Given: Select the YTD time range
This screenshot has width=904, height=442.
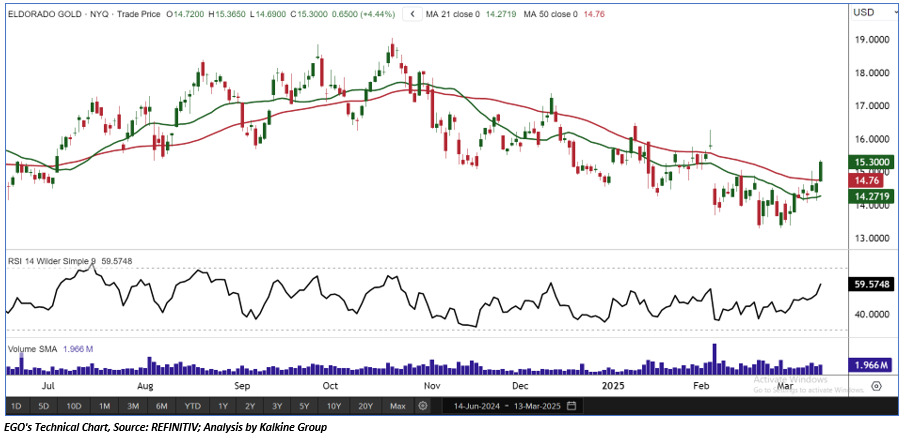Looking at the screenshot, I should pyautogui.click(x=193, y=406).
